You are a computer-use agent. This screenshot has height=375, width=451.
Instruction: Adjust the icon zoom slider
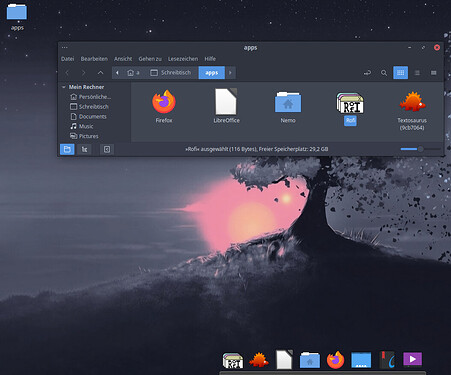coord(420,149)
